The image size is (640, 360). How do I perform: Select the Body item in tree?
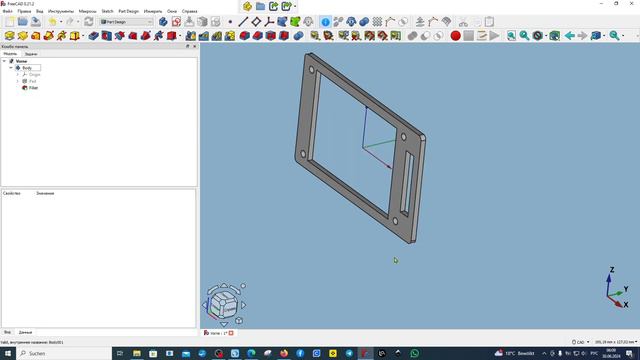coord(27,68)
